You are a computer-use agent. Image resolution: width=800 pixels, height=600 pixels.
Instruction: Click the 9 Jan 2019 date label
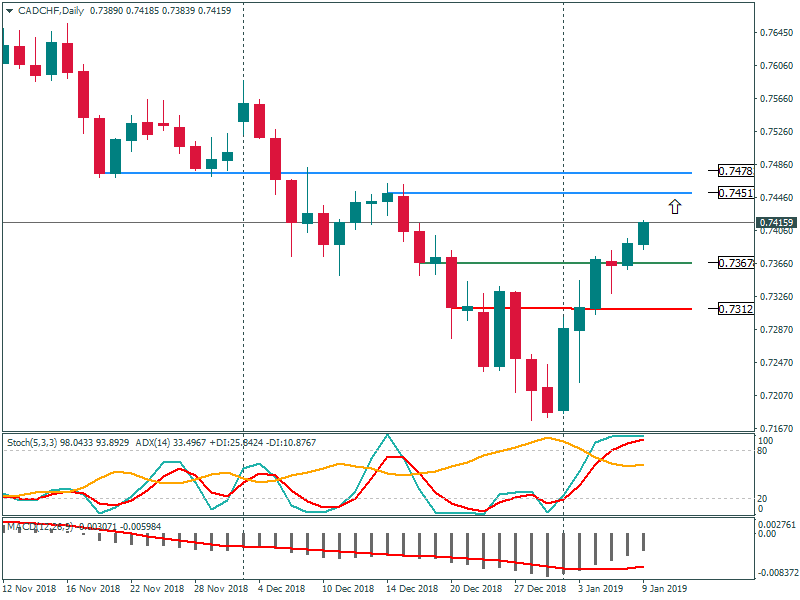coord(665,588)
